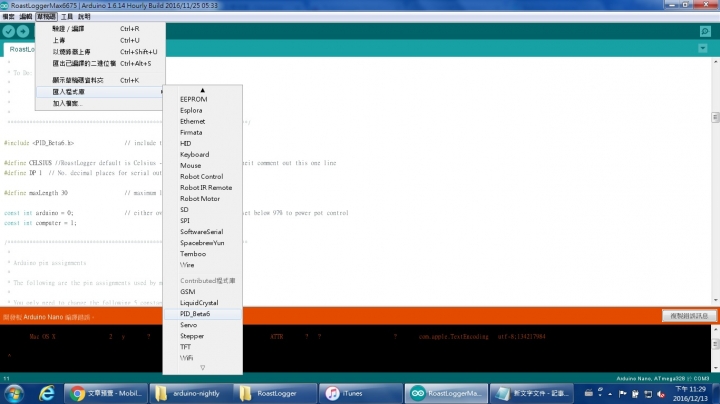Click the Action Center flag tray icon
The height and width of the screenshot is (404, 720).
click(x=623, y=394)
